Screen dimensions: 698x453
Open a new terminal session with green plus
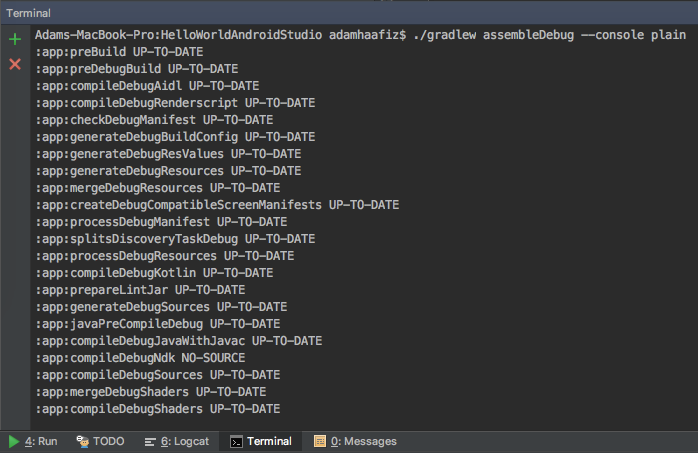(x=15, y=39)
